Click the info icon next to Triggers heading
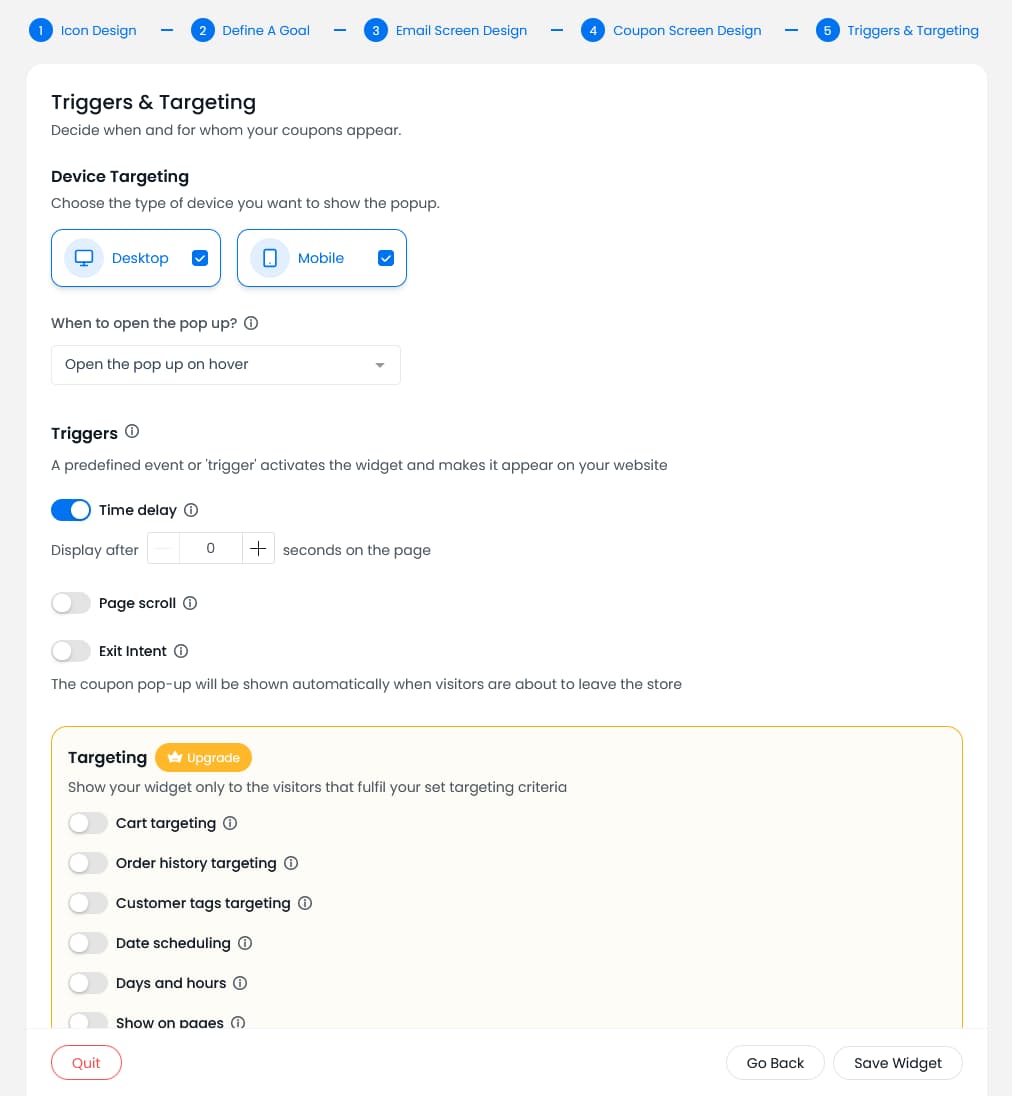1012x1096 pixels. pyautogui.click(x=132, y=432)
